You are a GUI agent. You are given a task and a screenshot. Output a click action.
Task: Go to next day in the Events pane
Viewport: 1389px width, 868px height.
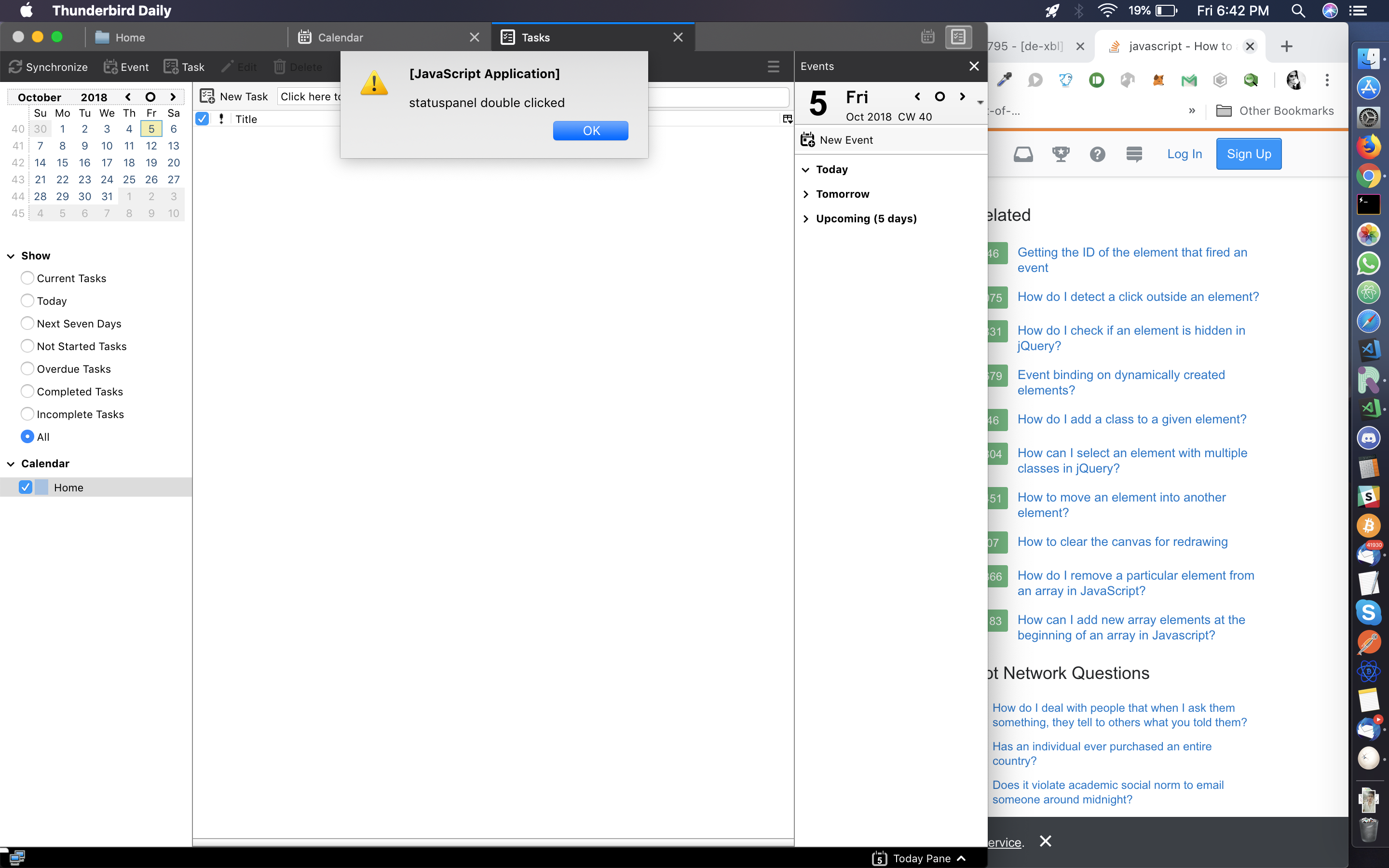(x=963, y=96)
